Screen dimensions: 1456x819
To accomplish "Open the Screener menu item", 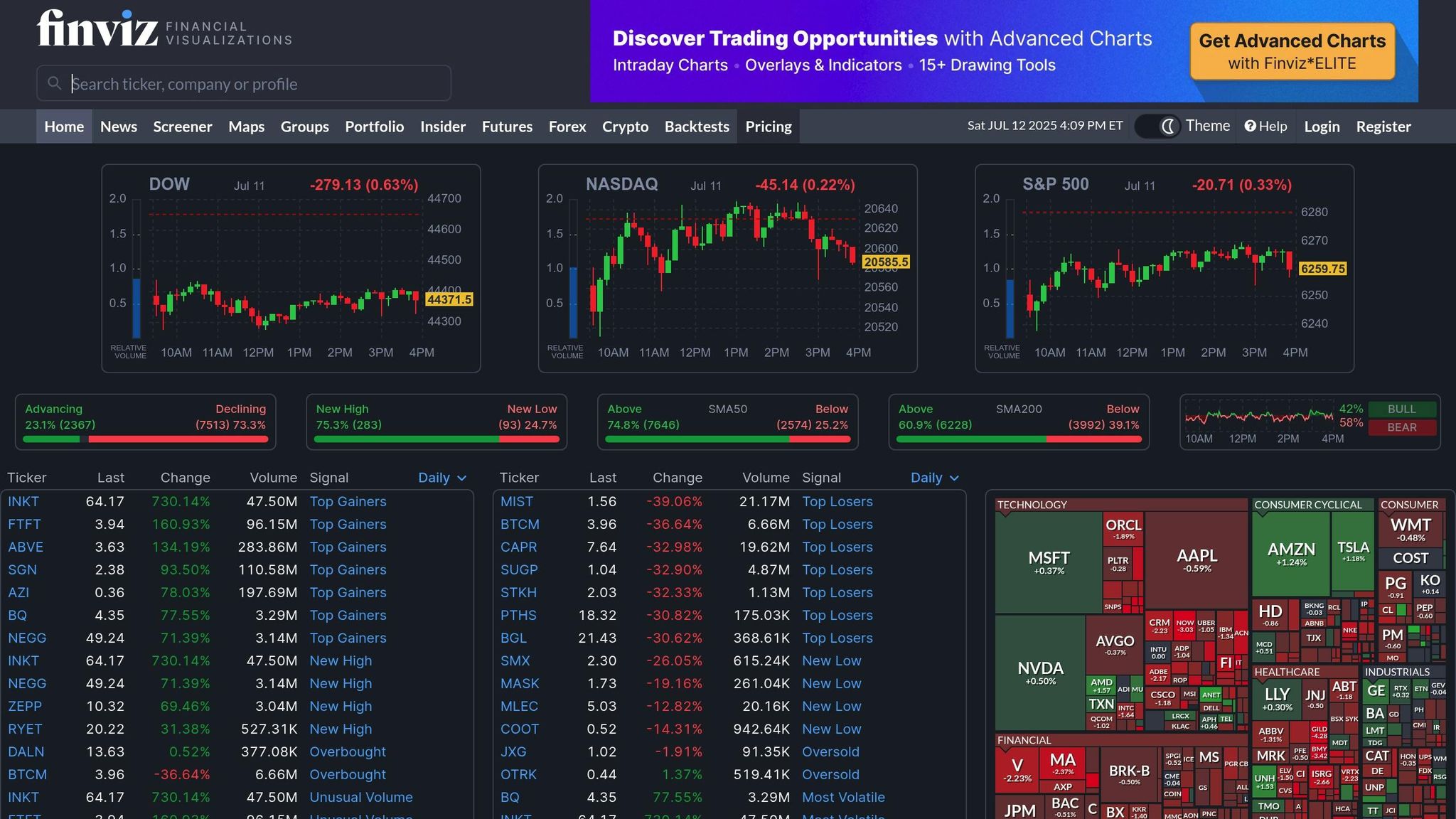I will pyautogui.click(x=183, y=126).
